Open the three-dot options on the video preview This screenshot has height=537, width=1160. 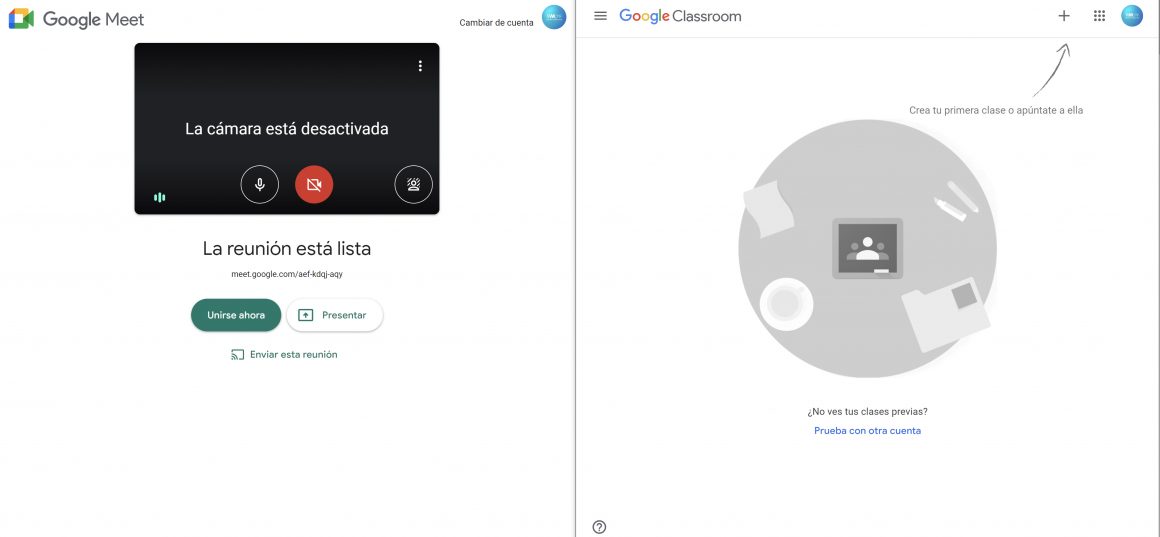420,66
